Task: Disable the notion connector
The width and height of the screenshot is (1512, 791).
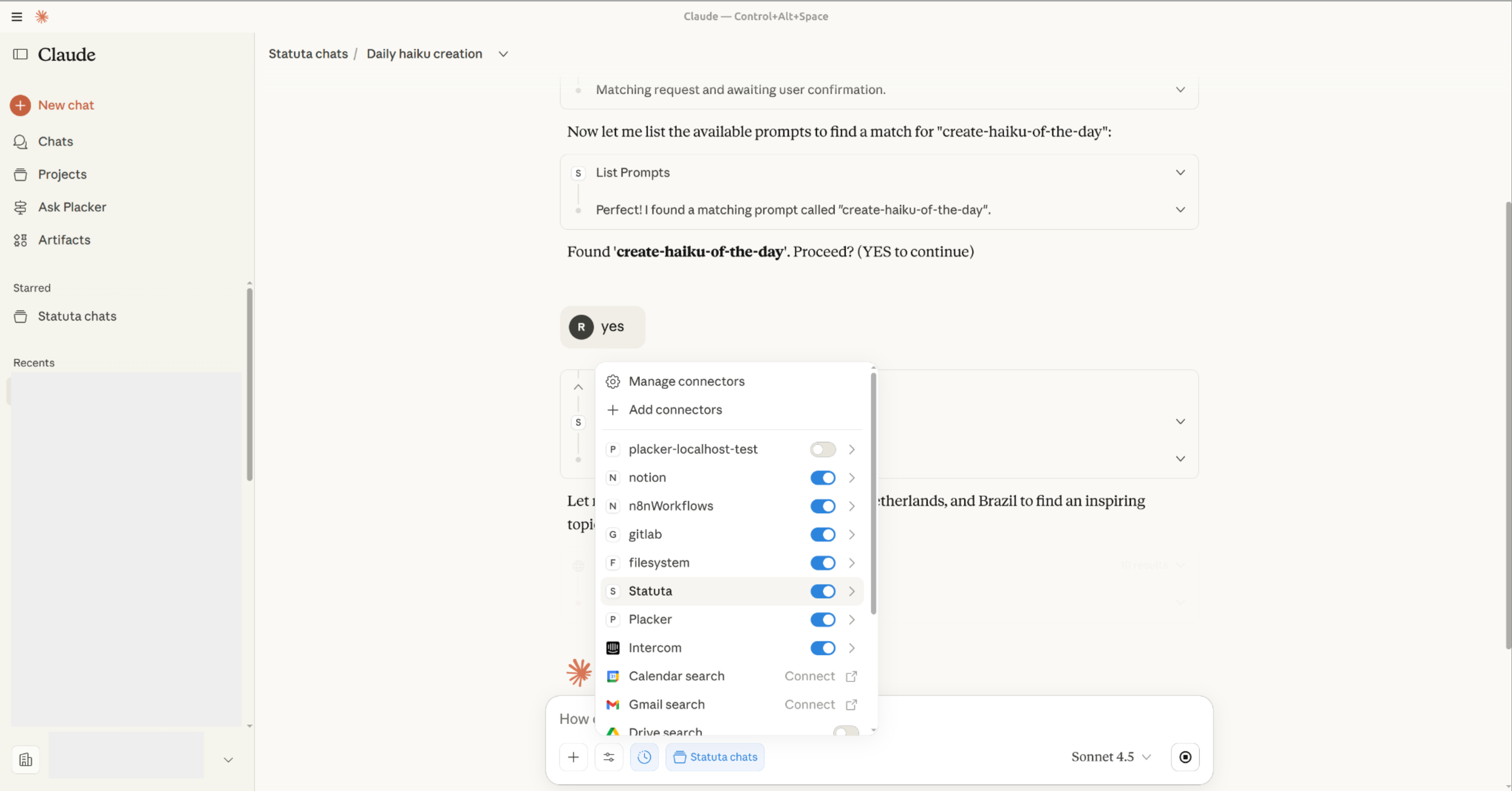Action: (x=822, y=477)
